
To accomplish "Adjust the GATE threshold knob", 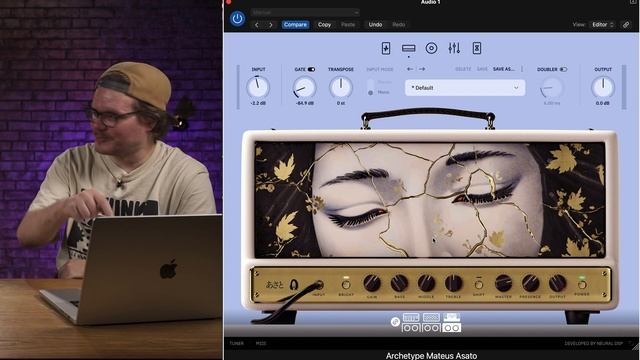I will coord(304,87).
